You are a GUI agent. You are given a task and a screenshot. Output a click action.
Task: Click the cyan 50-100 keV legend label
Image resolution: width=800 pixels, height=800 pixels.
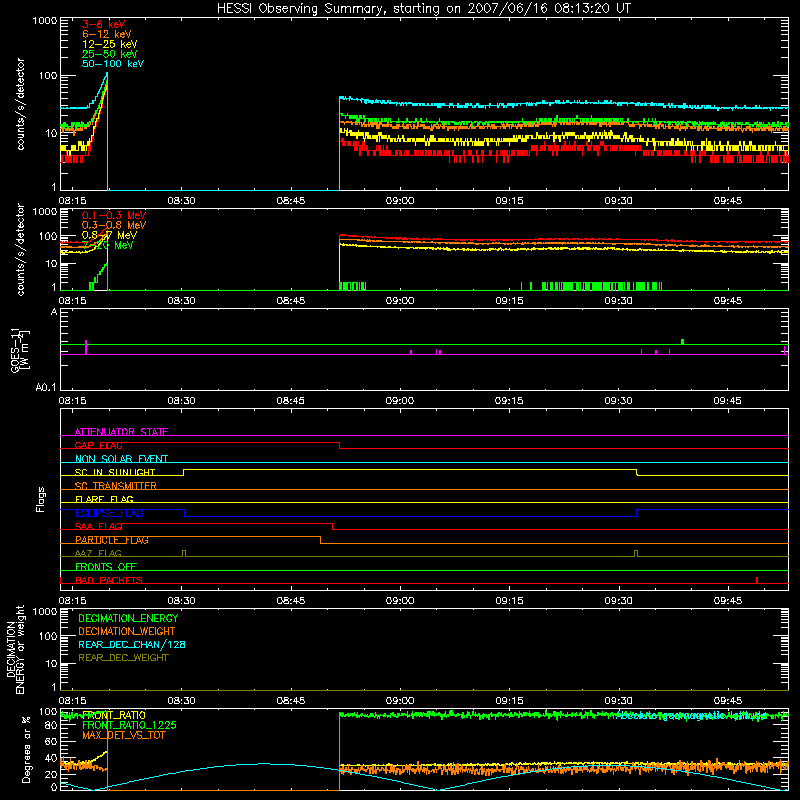click(113, 64)
